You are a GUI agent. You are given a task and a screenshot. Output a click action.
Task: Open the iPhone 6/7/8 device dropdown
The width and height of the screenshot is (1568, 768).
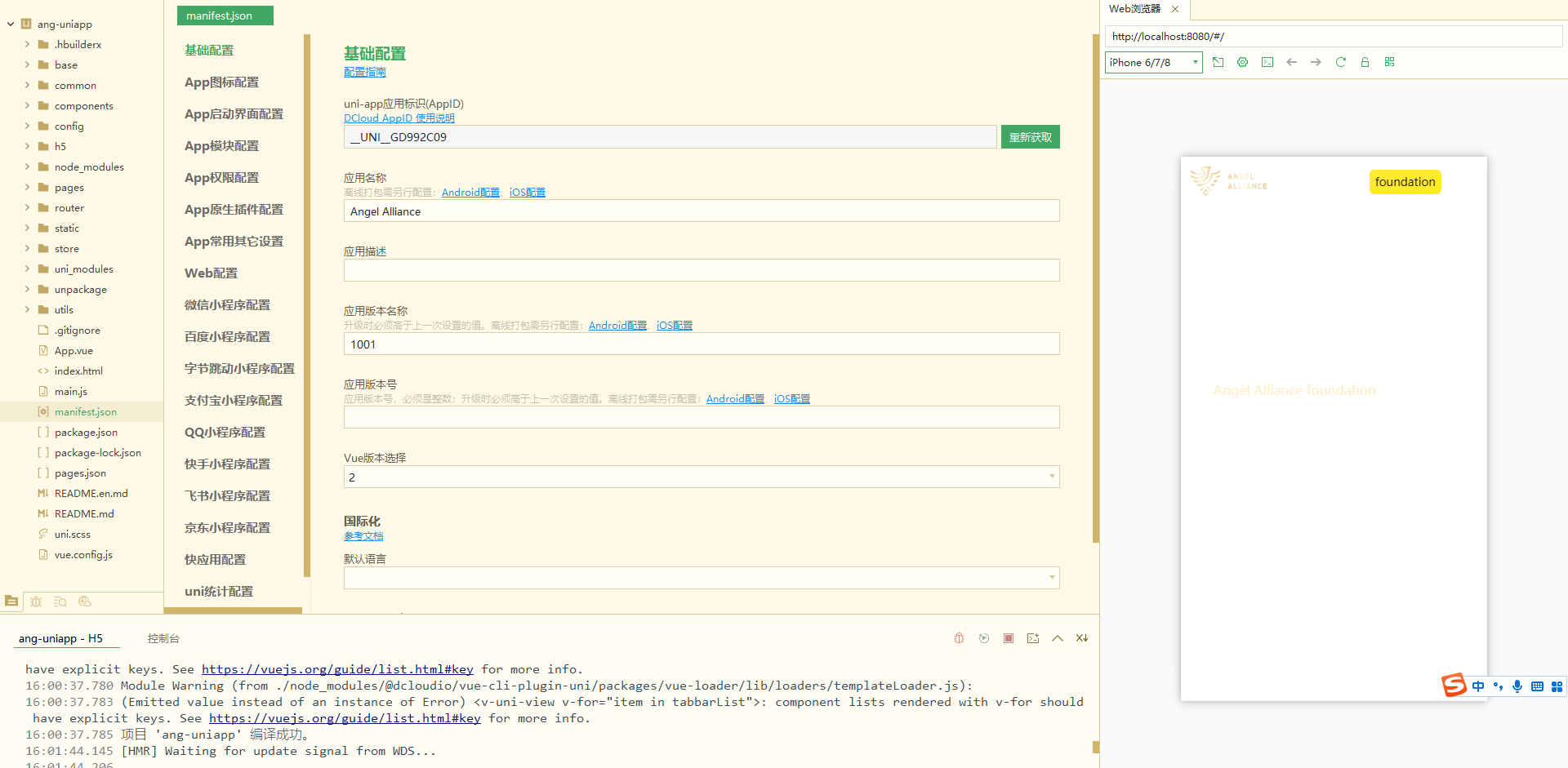[1153, 62]
